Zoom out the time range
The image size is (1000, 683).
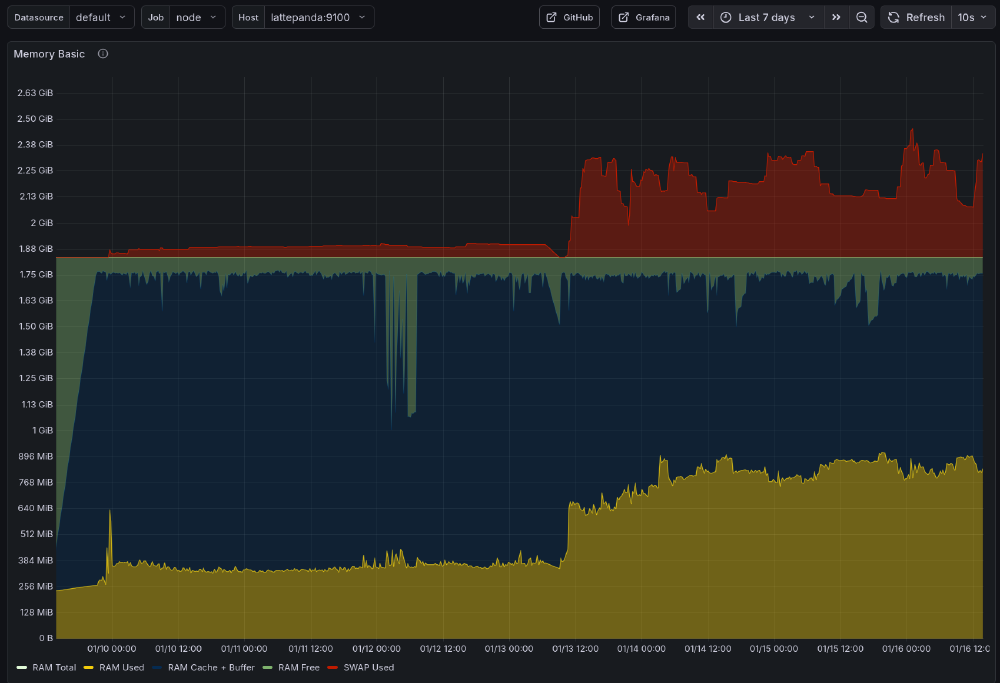click(862, 17)
